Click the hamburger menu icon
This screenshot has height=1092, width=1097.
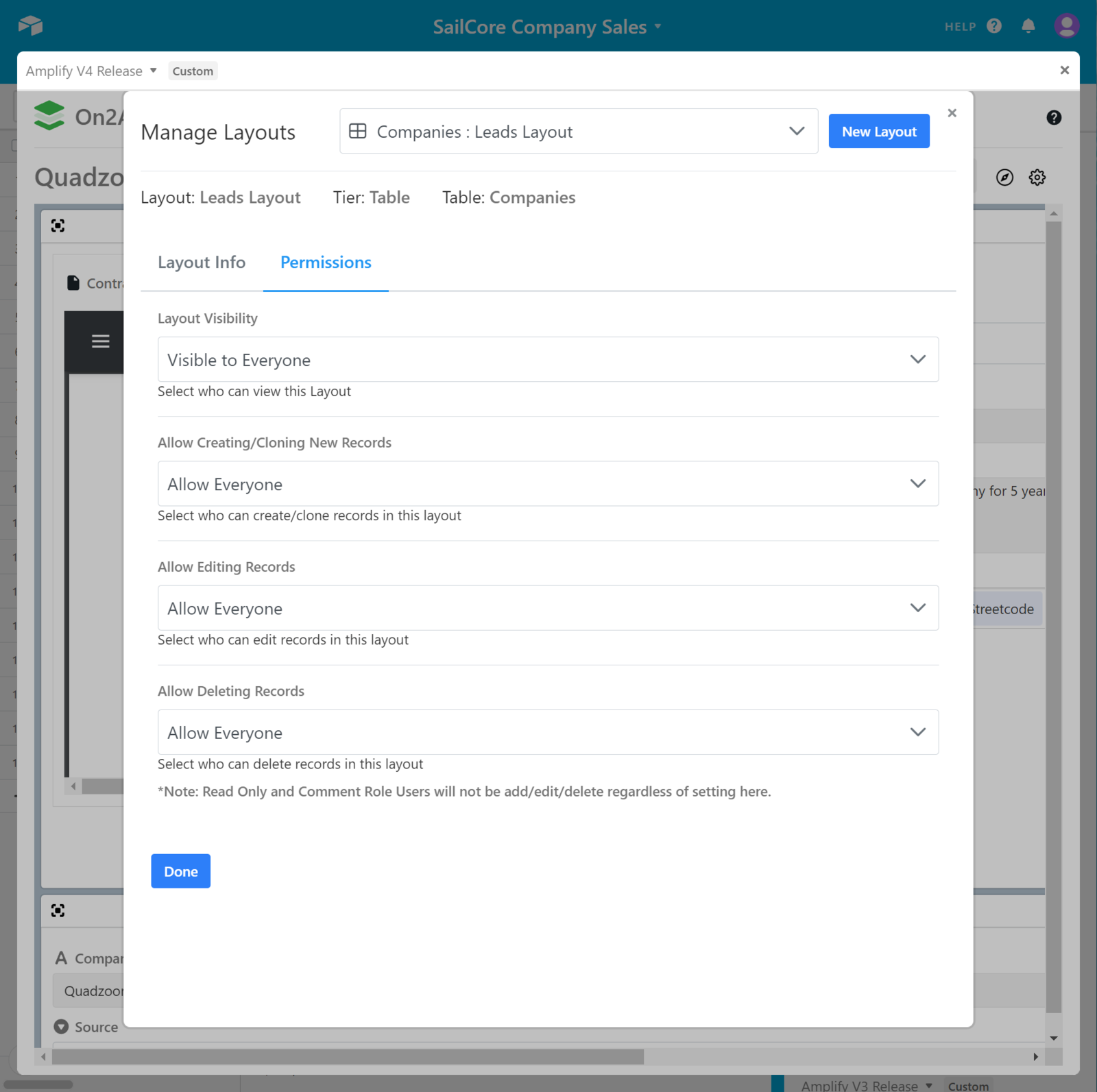[101, 341]
